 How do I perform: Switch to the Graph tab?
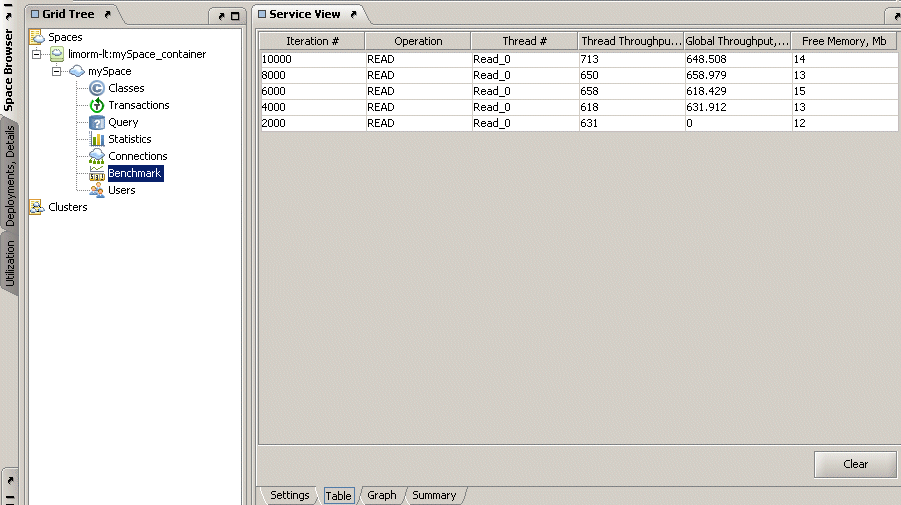click(x=382, y=495)
